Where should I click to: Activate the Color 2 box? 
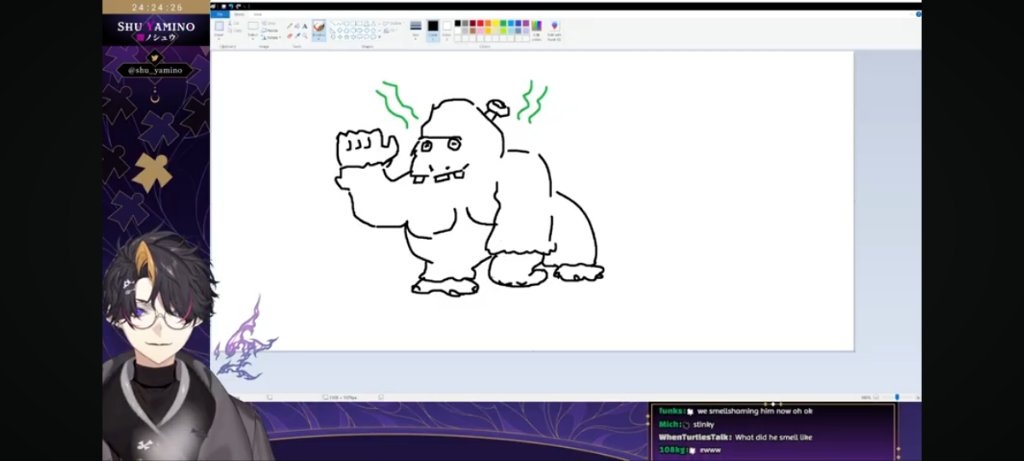(x=446, y=29)
